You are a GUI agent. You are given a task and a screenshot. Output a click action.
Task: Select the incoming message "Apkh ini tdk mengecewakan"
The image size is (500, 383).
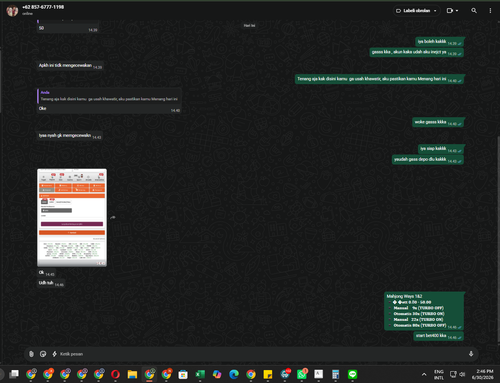tap(70, 66)
